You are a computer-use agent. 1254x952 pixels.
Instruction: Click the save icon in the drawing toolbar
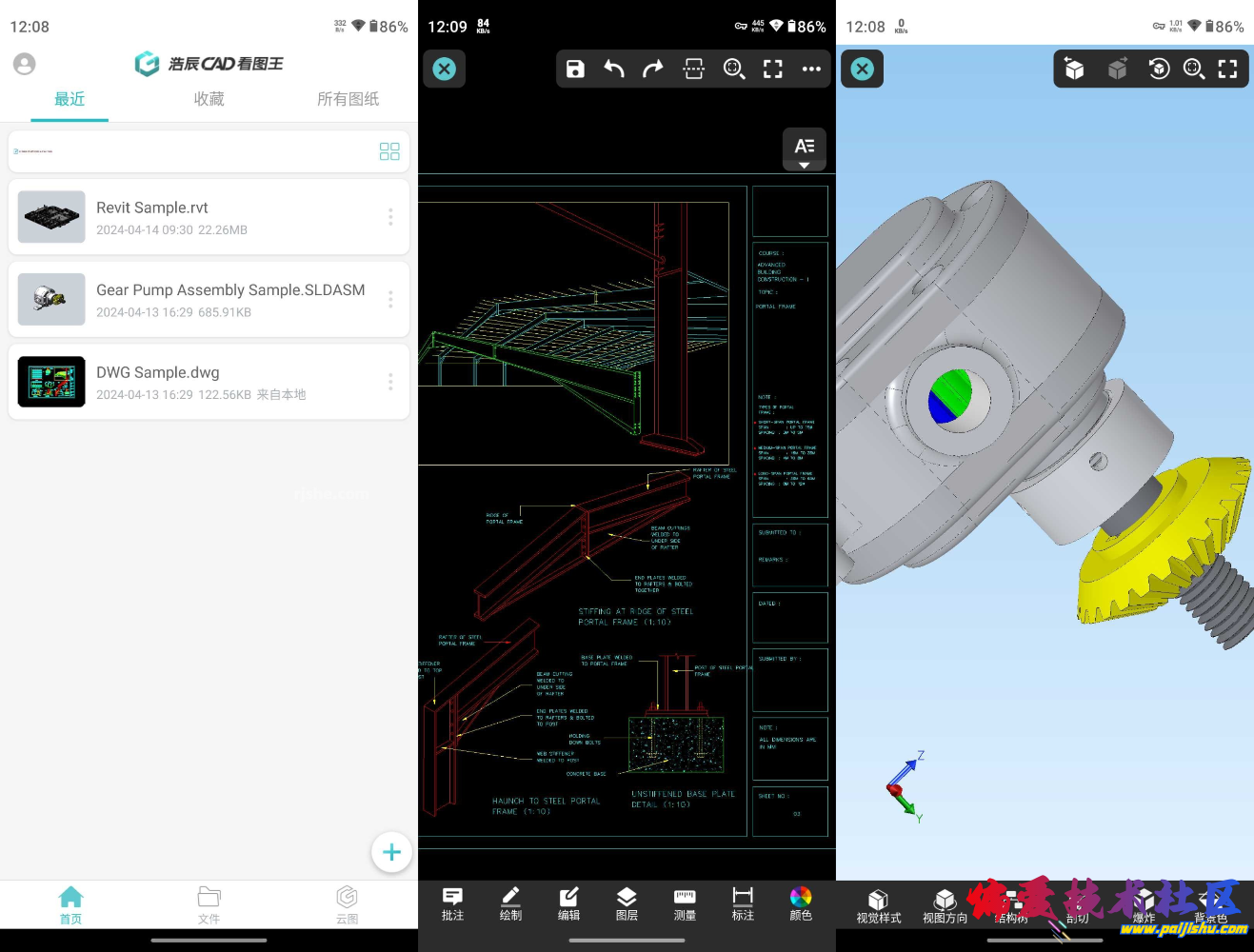[575, 69]
